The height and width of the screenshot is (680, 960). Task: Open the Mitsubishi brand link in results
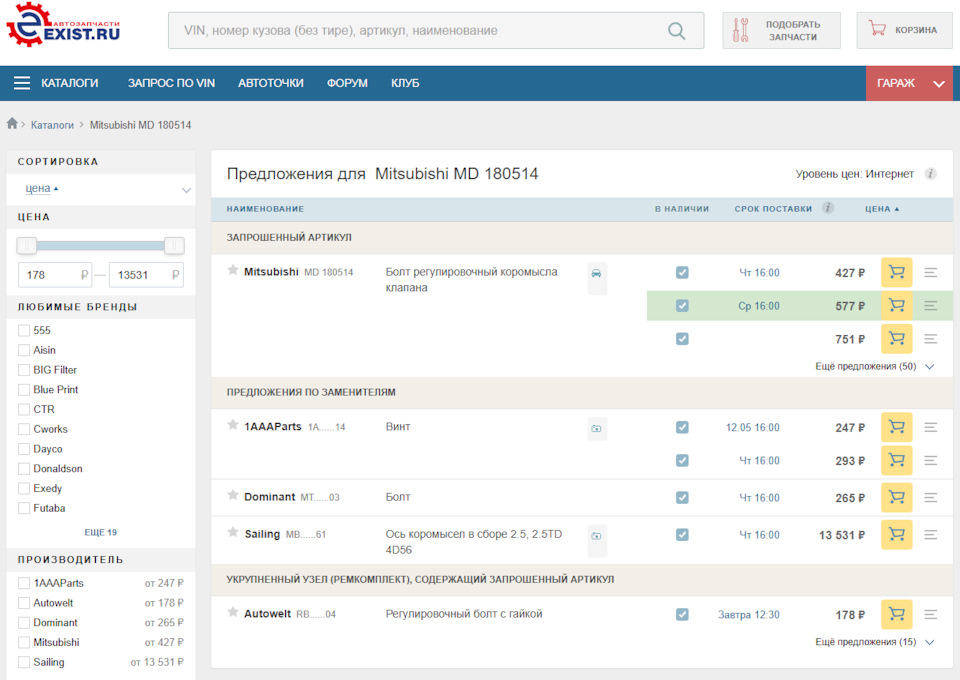pyautogui.click(x=271, y=271)
